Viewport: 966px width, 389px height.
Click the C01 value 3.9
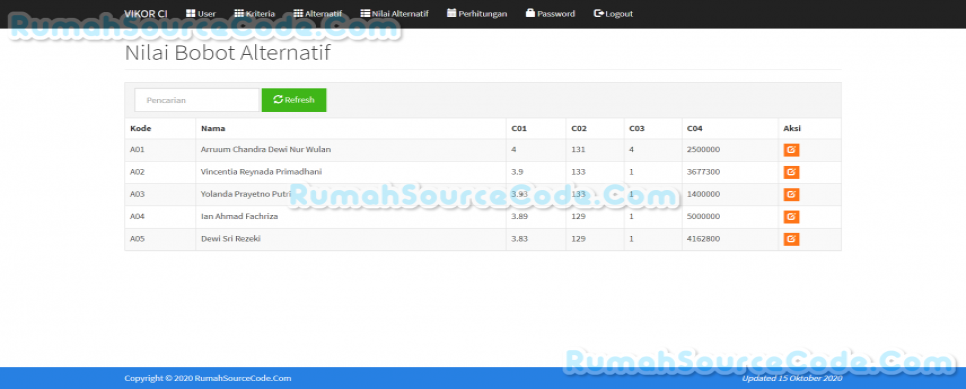tap(518, 172)
